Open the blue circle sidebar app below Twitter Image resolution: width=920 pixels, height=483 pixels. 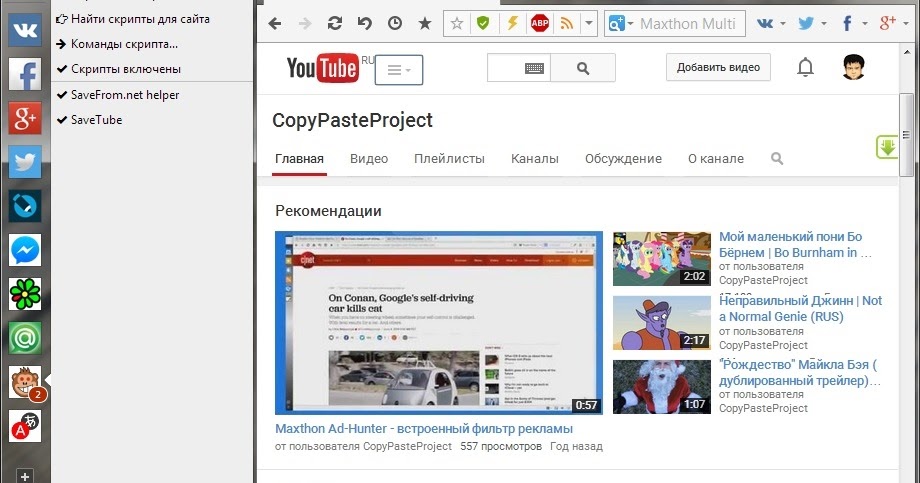pyautogui.click(x=25, y=205)
